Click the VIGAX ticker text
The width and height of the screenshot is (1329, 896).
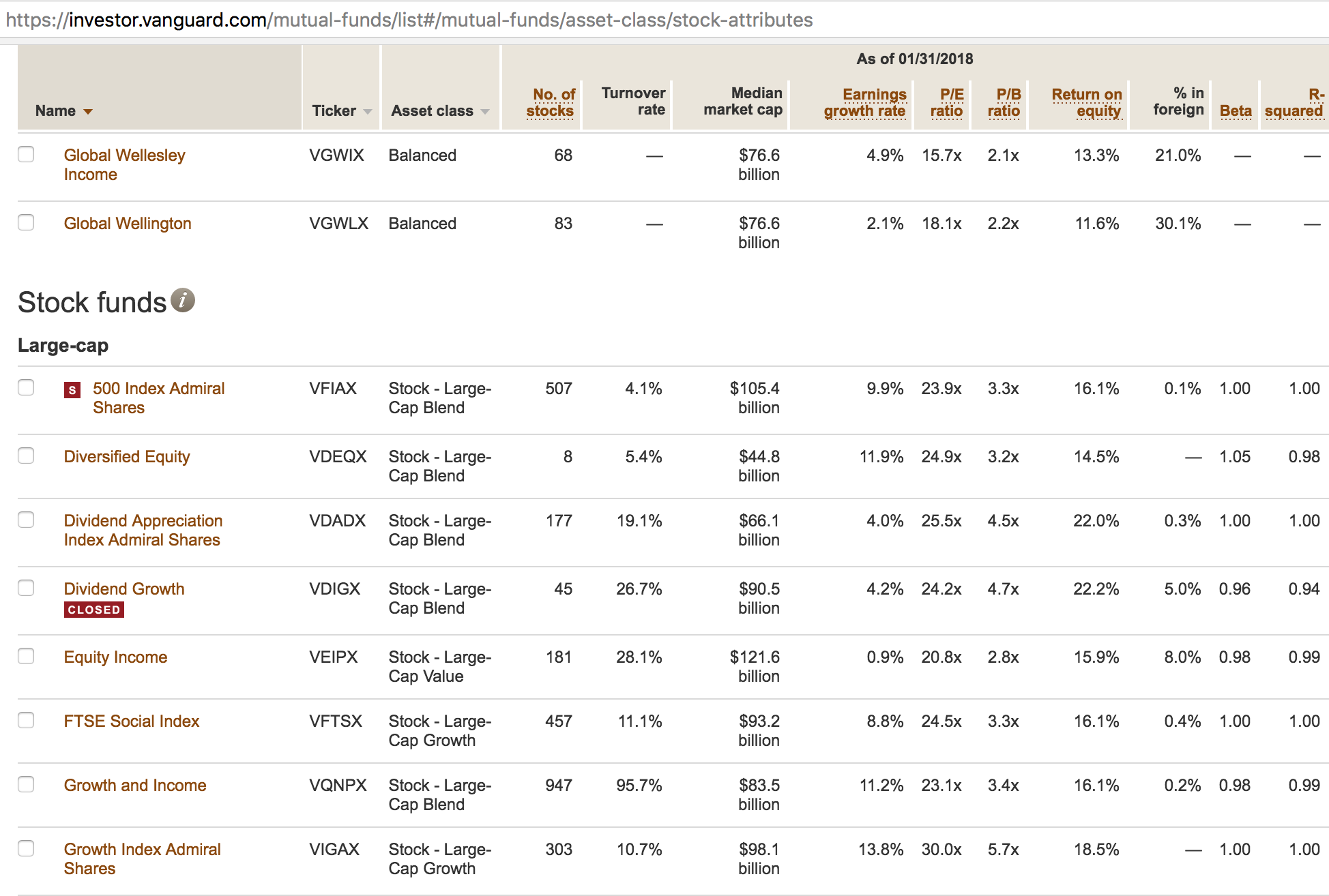334,849
